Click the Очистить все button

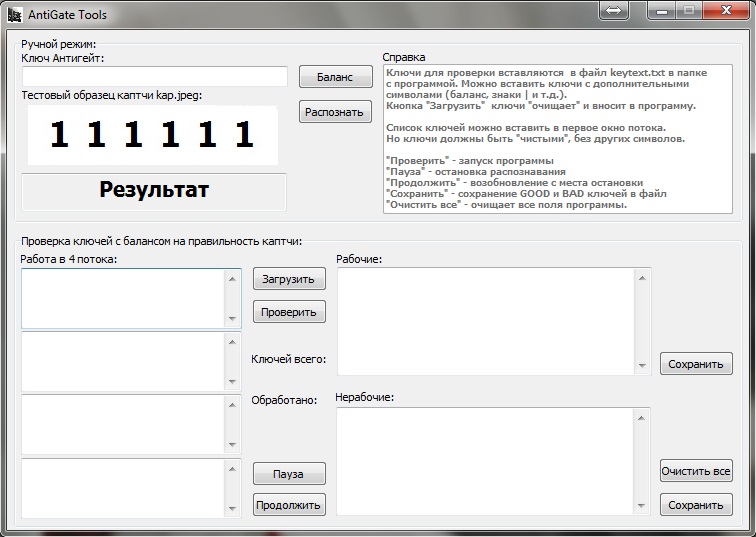[696, 470]
